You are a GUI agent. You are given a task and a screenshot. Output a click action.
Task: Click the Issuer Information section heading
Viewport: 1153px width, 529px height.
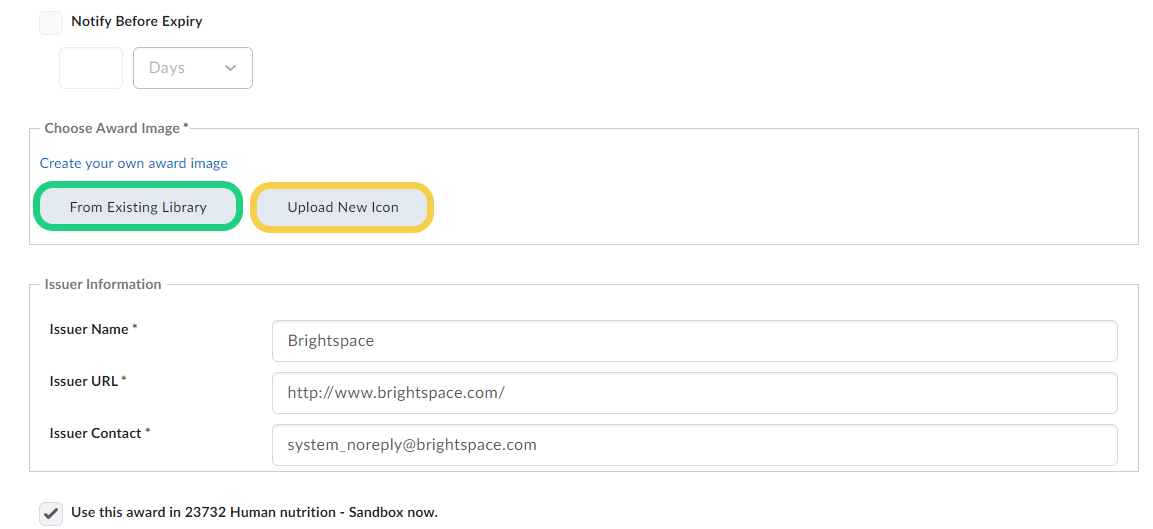[x=103, y=285]
